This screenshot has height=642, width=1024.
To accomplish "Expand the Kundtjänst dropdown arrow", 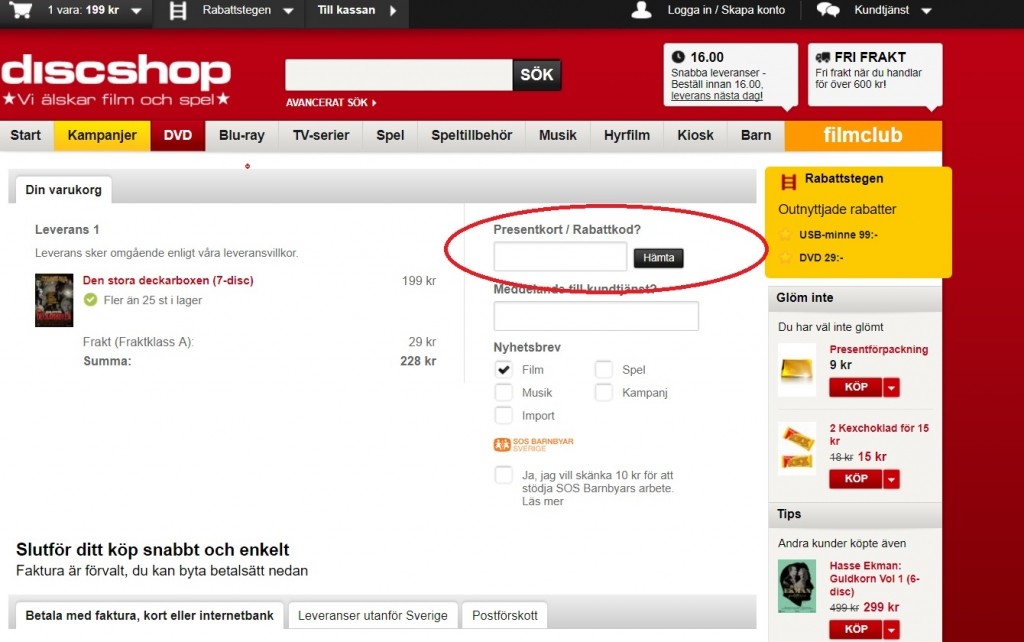I will pos(926,11).
